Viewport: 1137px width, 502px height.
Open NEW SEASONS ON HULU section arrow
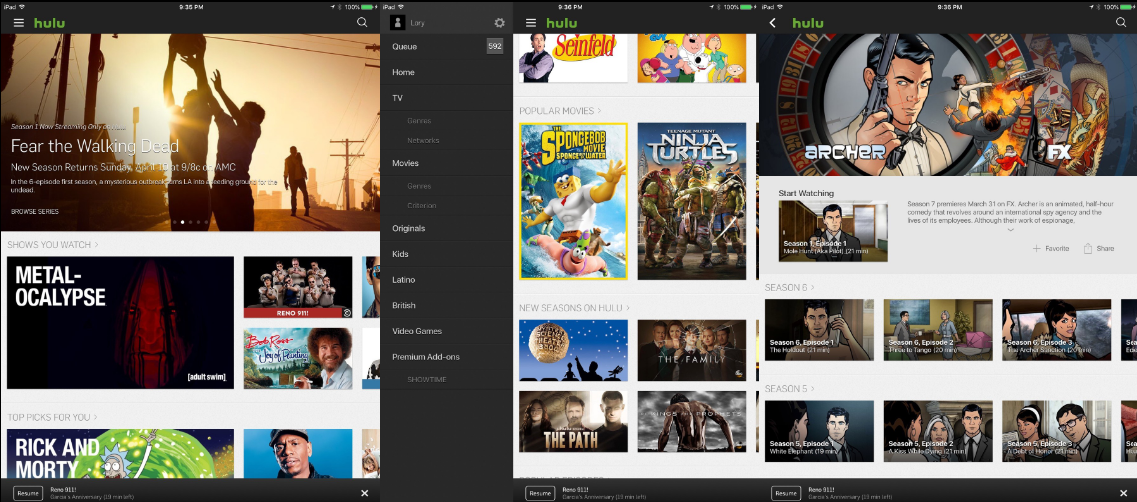point(627,308)
